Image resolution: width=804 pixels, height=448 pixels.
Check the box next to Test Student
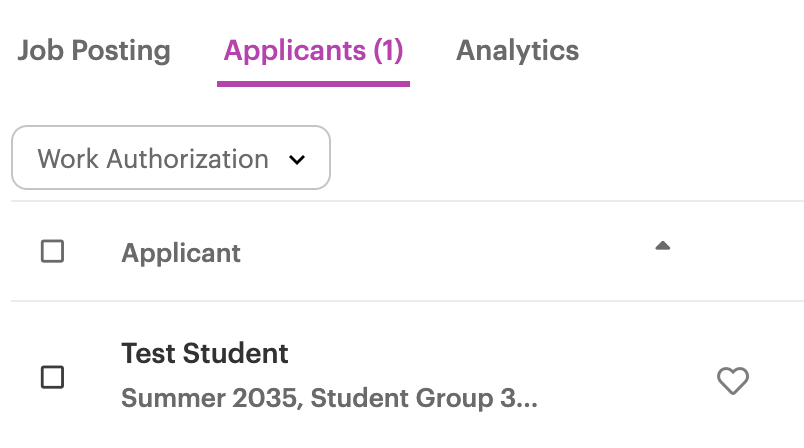pyautogui.click(x=52, y=377)
